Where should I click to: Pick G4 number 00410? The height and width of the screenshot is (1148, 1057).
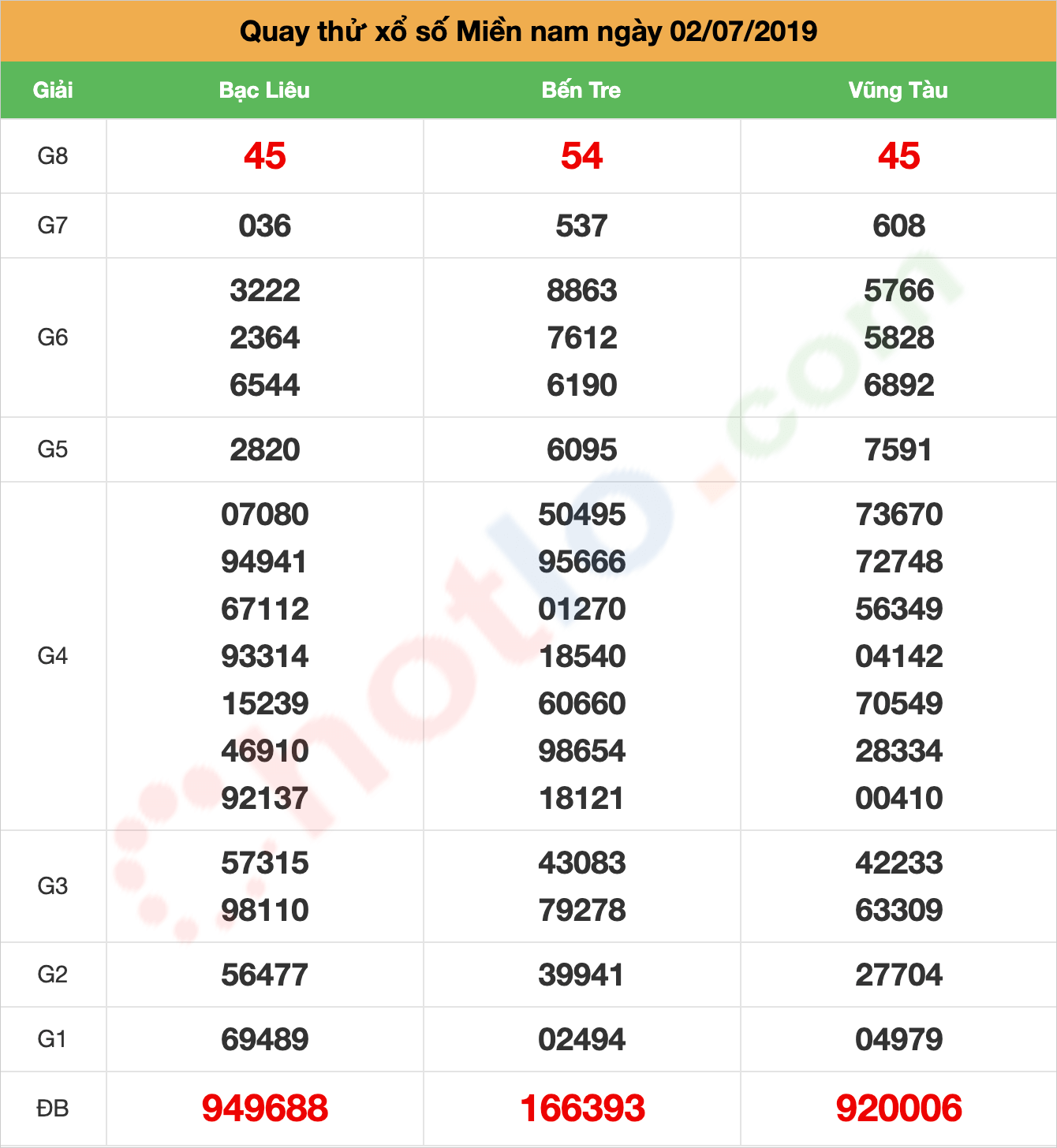[x=899, y=799]
